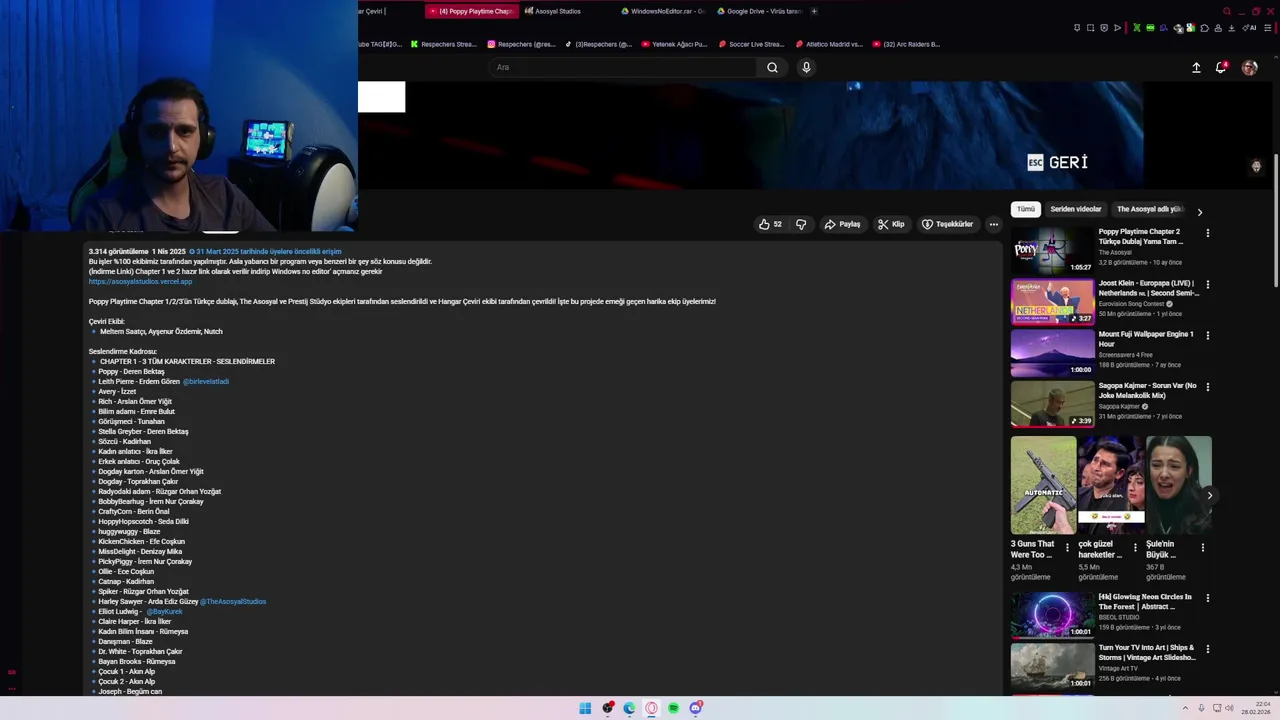Open Yetenek Ağacı bookmark
The height and width of the screenshot is (720, 1280).
tap(674, 44)
